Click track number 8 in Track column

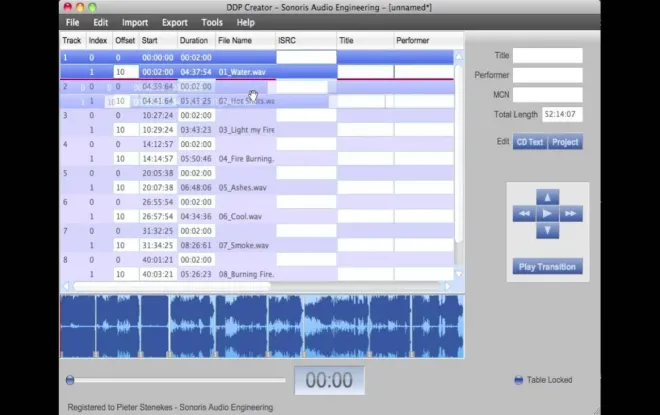(65, 260)
